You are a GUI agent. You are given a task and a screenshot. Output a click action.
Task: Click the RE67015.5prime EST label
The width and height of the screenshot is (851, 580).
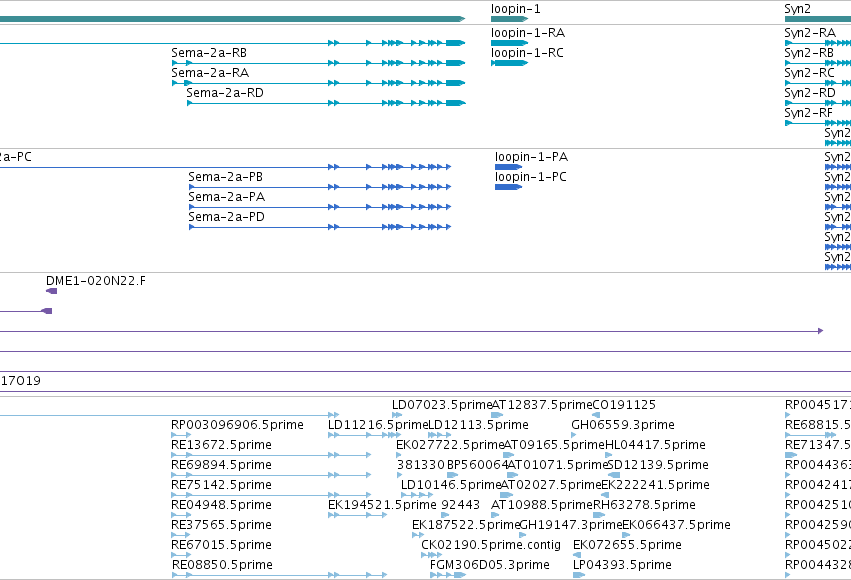coord(221,546)
